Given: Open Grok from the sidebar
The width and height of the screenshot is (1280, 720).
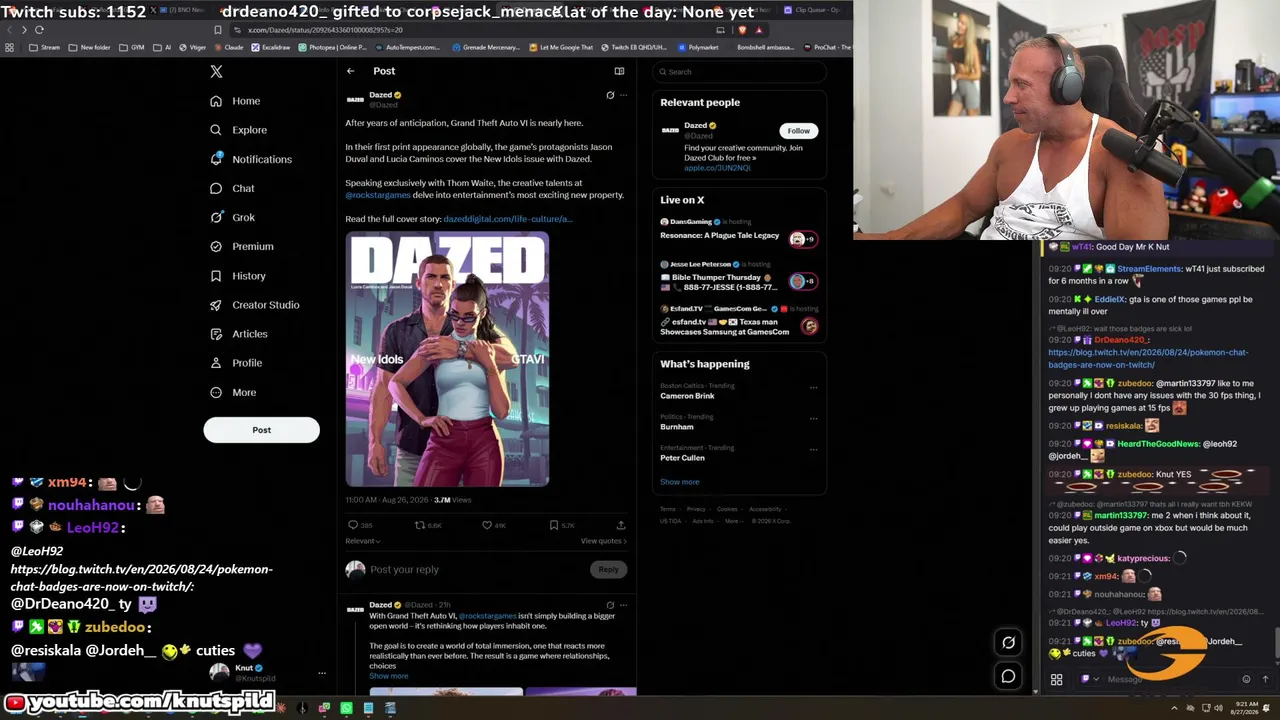Looking at the screenshot, I should (232, 217).
